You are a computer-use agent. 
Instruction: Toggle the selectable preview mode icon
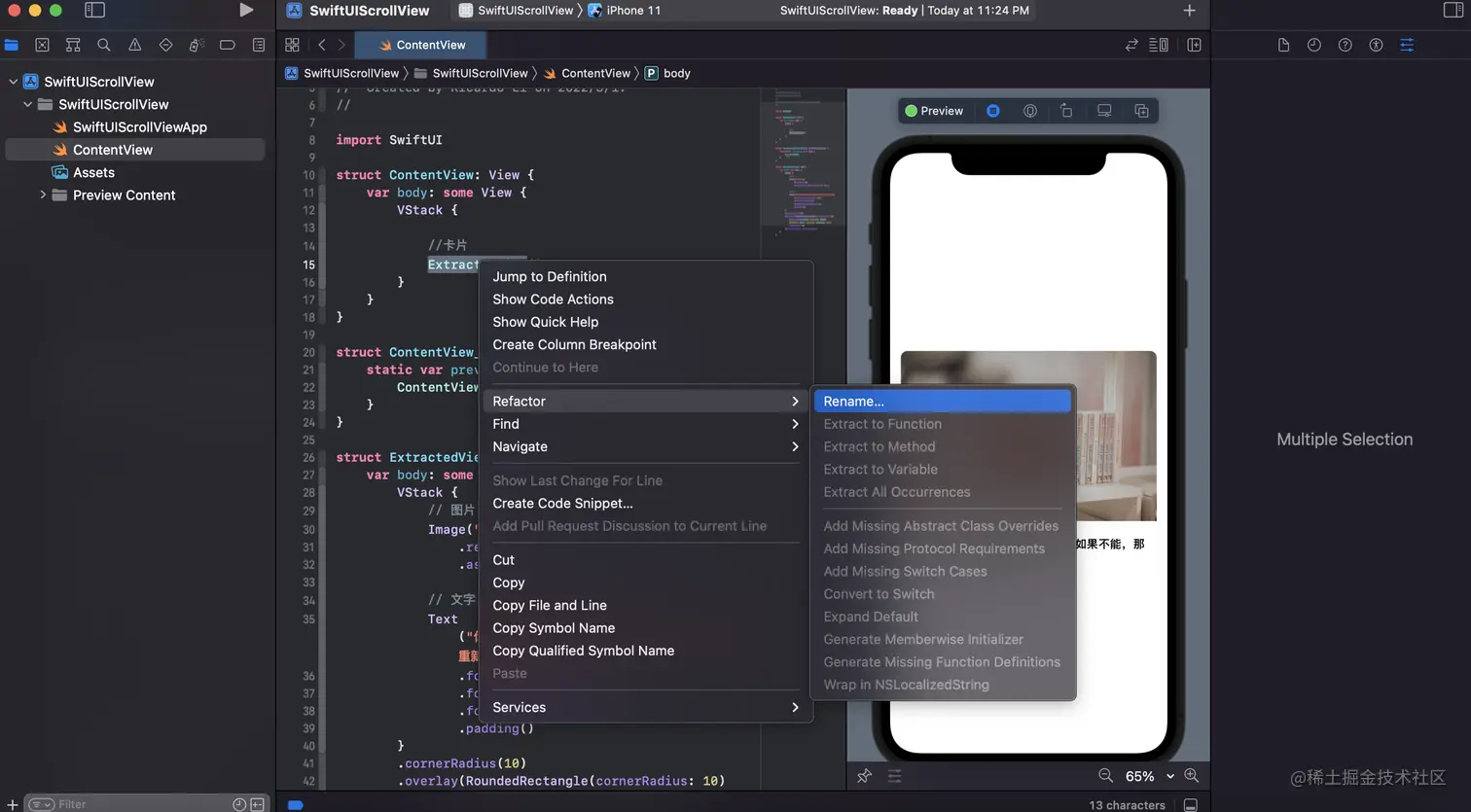(993, 111)
